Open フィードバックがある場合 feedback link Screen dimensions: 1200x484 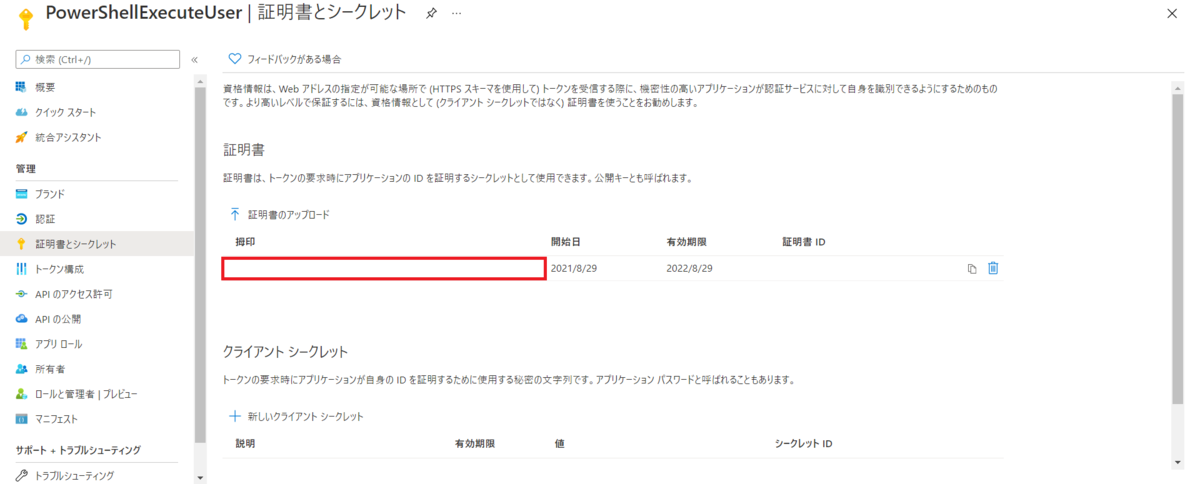click(294, 59)
